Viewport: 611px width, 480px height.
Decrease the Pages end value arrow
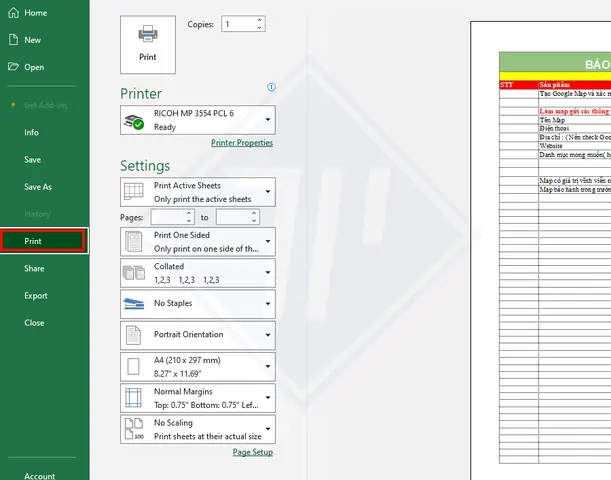coord(254,221)
